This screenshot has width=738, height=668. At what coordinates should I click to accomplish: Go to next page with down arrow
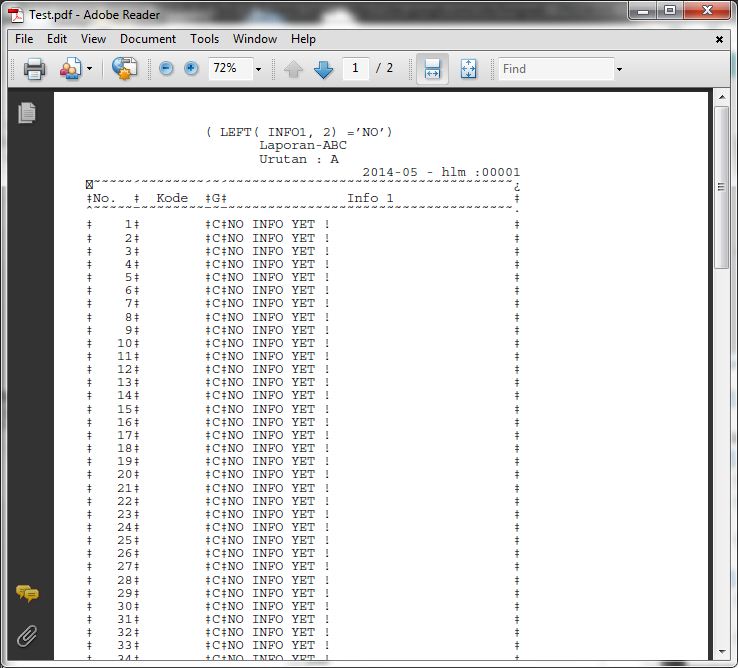[323, 69]
